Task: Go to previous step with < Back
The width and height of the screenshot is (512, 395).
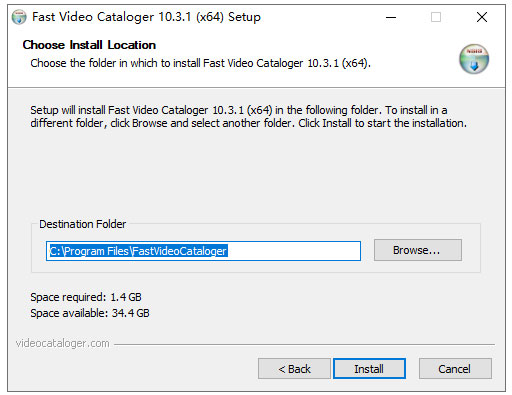Action: point(294,369)
